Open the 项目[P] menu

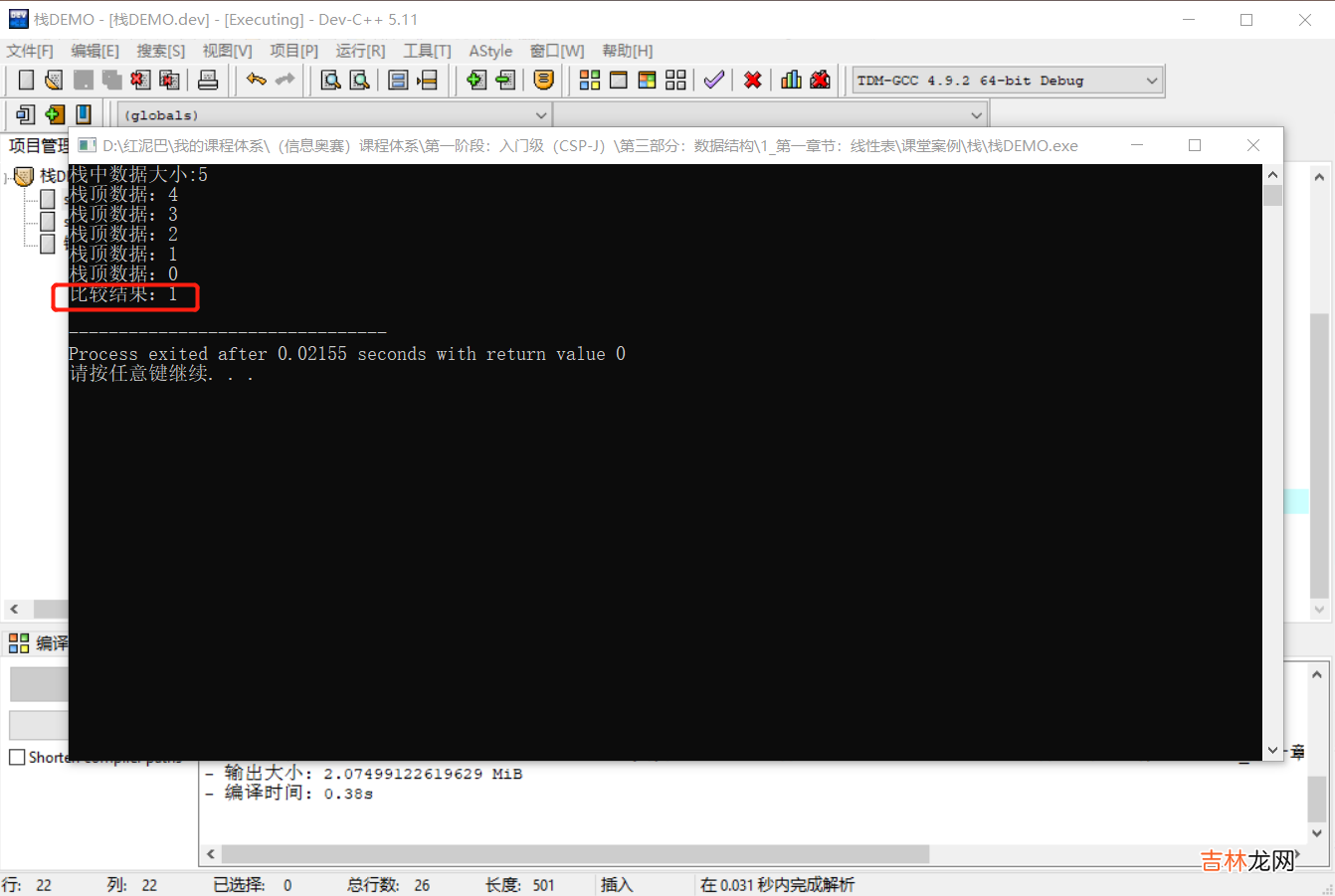pos(294,51)
